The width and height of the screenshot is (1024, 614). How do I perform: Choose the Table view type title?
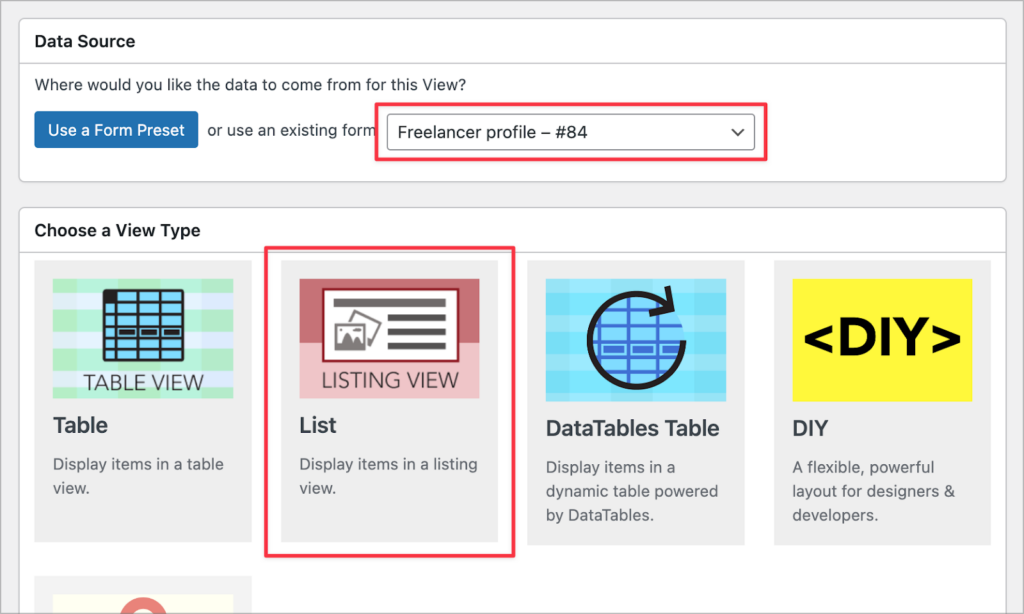point(80,425)
